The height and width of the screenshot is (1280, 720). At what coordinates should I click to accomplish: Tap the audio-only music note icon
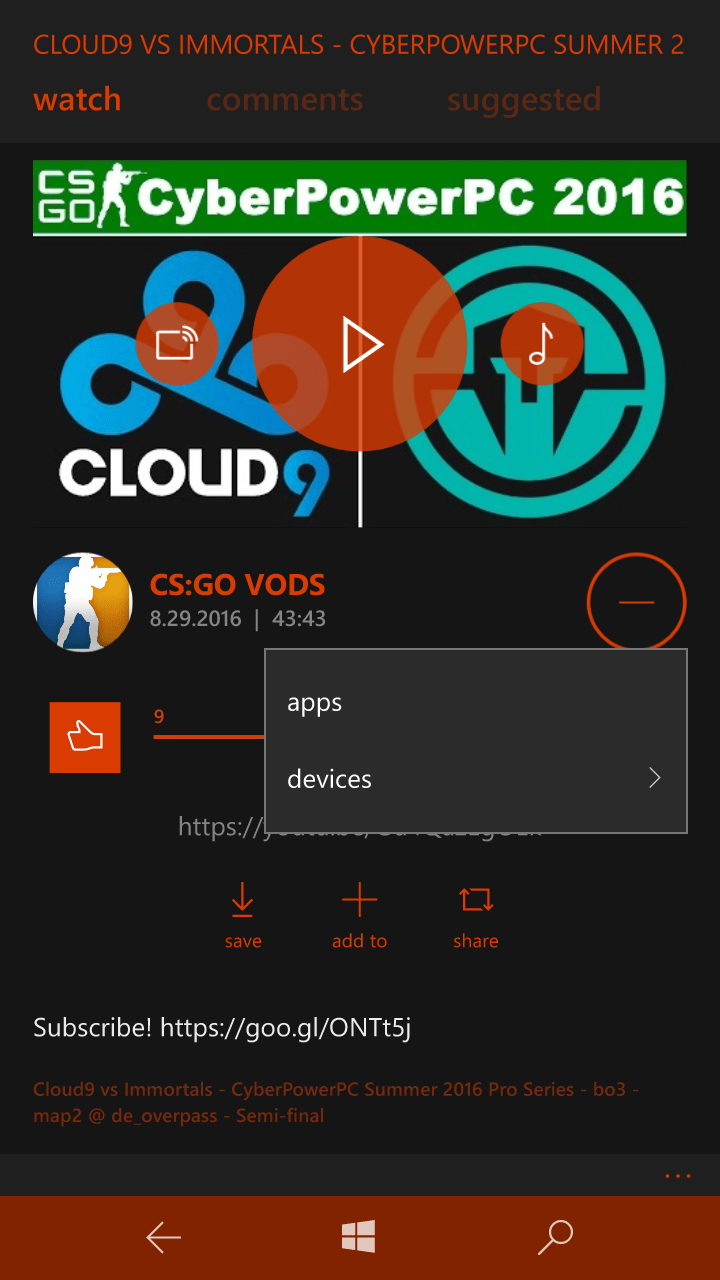click(x=541, y=344)
